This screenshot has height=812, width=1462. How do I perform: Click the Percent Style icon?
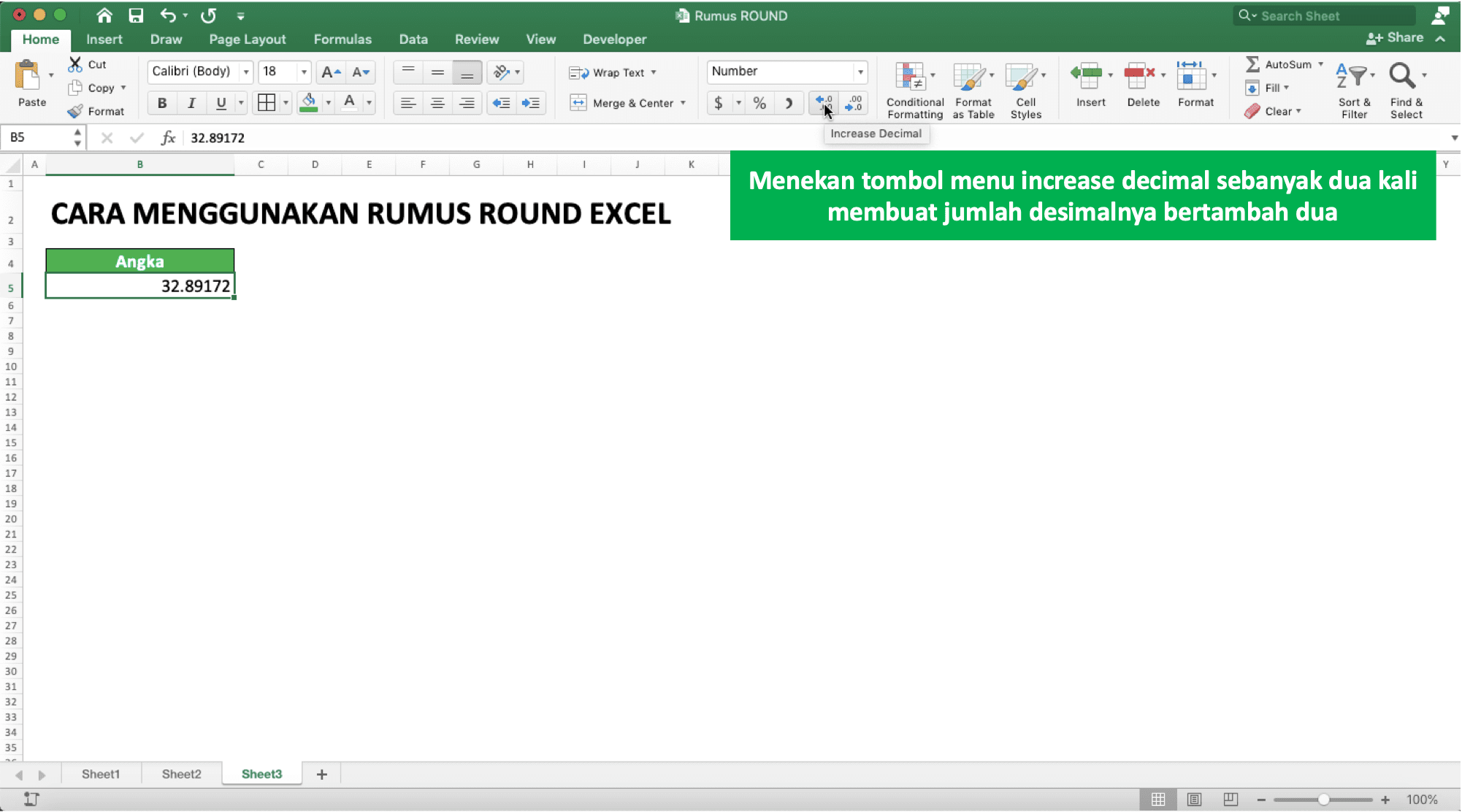(x=759, y=103)
